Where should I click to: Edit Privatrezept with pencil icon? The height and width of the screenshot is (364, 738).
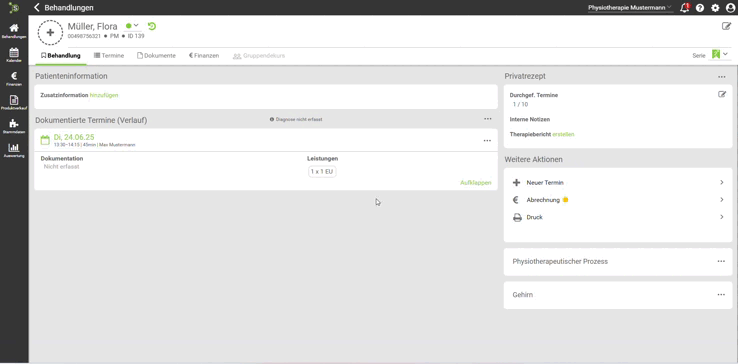(x=722, y=94)
